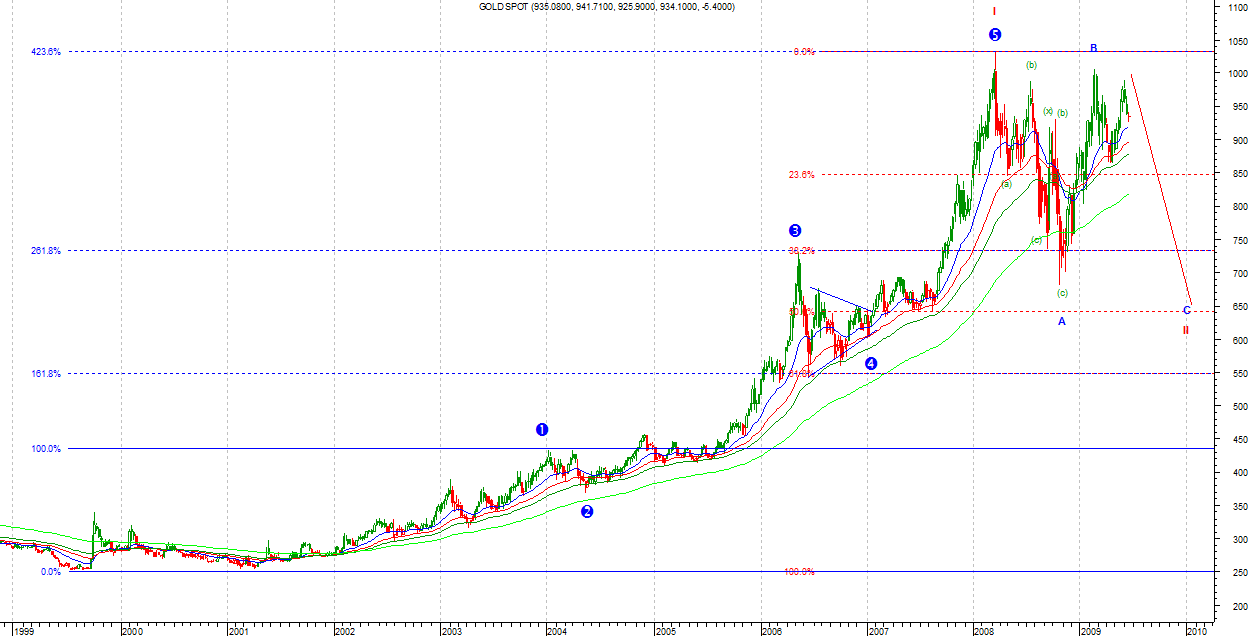Select the blue 423.6% Fibonacci extension label
Image resolution: width=1250 pixels, height=636 pixels.
[45, 51]
